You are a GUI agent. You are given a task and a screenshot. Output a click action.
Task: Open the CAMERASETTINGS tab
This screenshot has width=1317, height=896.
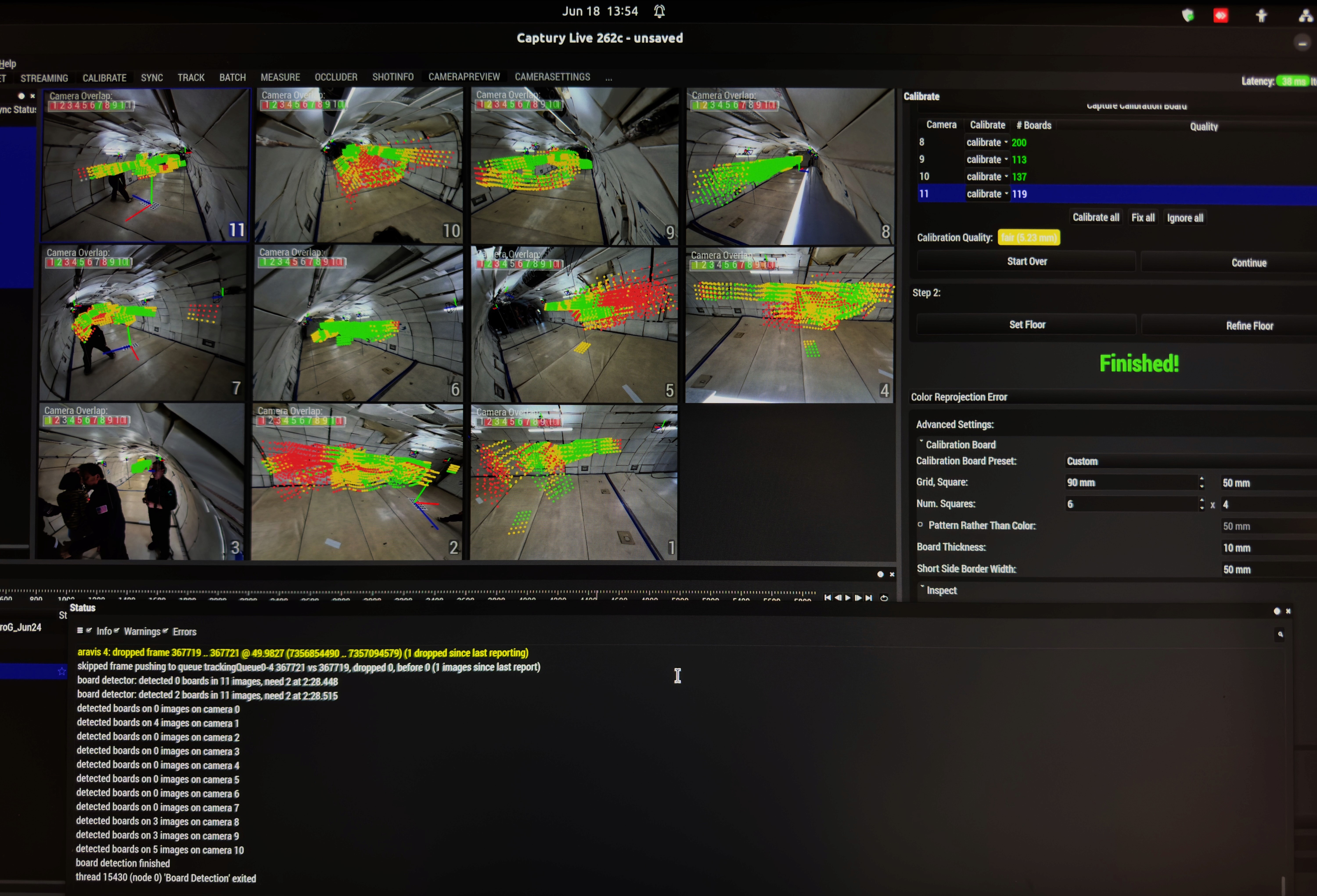[552, 77]
